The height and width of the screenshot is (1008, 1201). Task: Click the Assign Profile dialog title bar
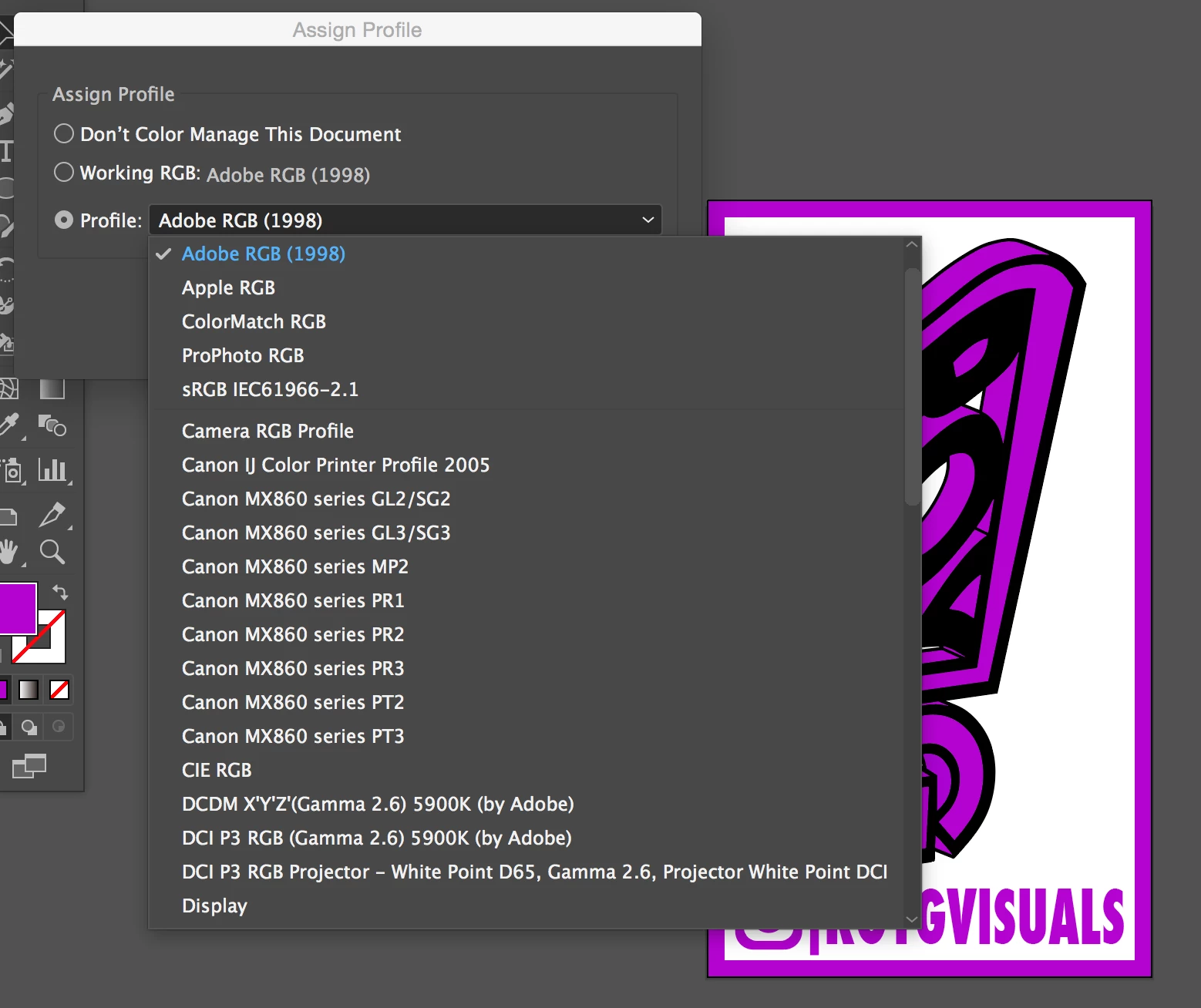358,29
